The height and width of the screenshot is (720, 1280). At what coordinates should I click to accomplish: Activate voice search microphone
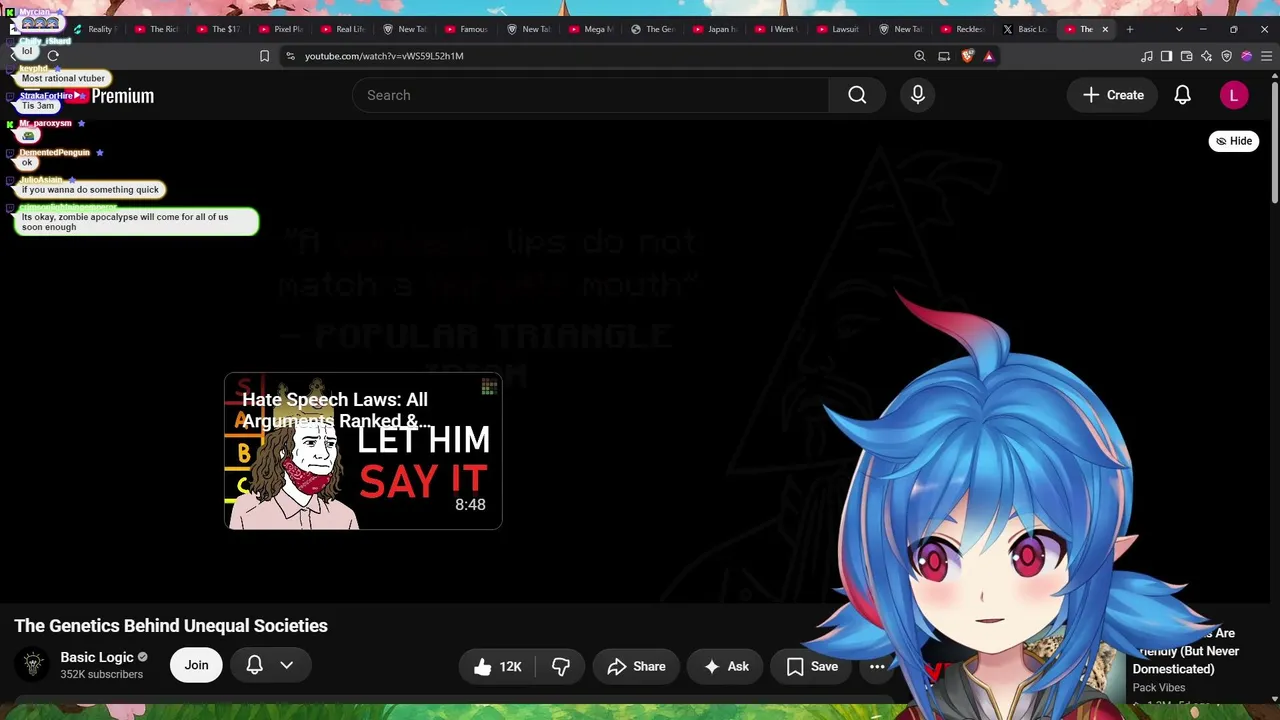pyautogui.click(x=918, y=95)
